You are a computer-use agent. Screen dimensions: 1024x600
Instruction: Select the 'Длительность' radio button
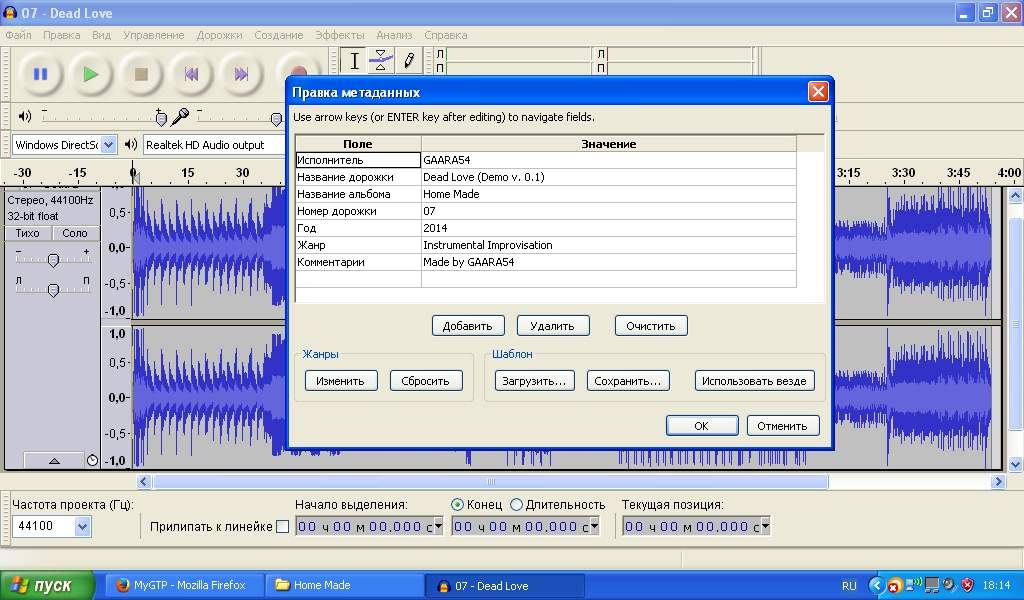[x=516, y=505]
